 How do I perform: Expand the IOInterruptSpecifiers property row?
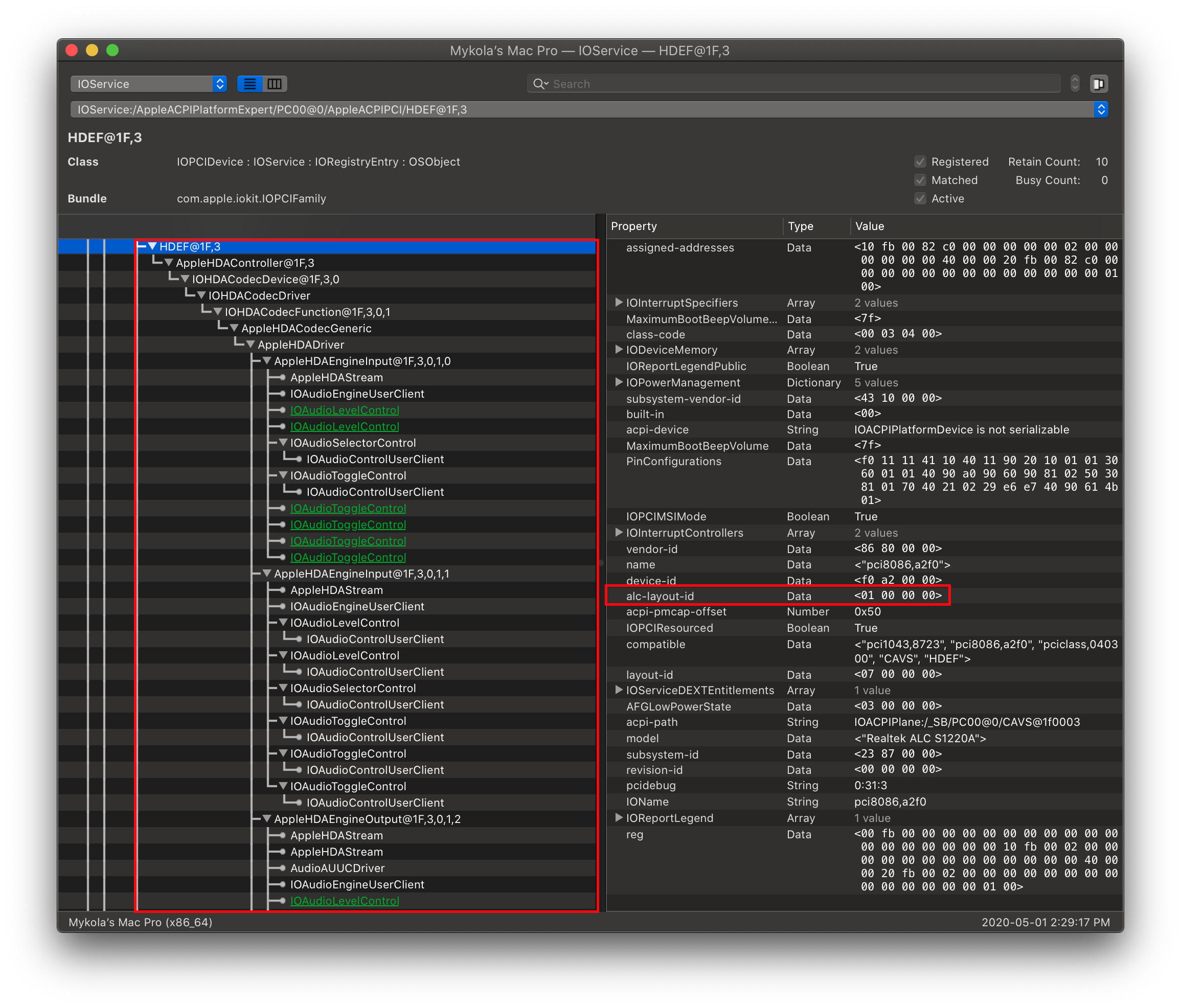tap(619, 303)
